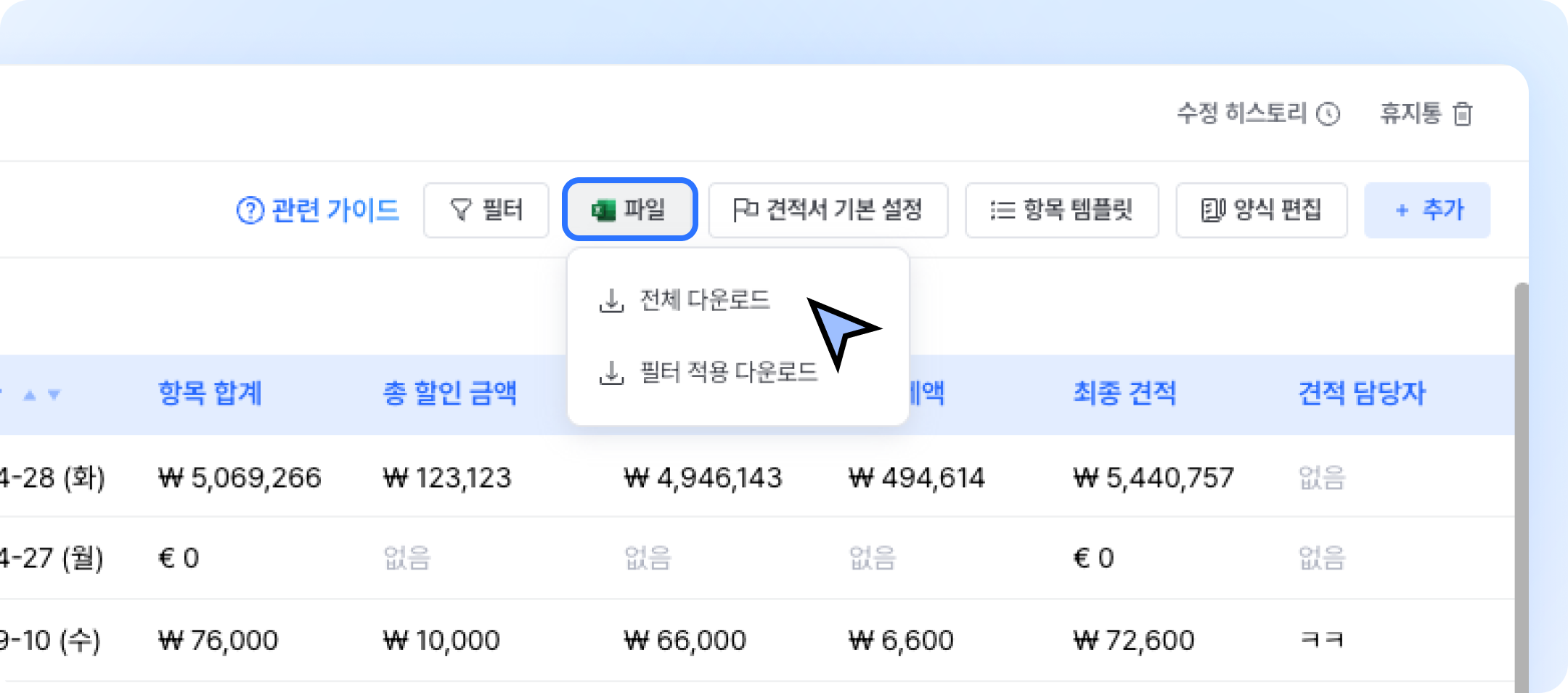The image size is (1568, 693).
Task: Click the 관련 가이드 question mark icon
Action: (250, 211)
